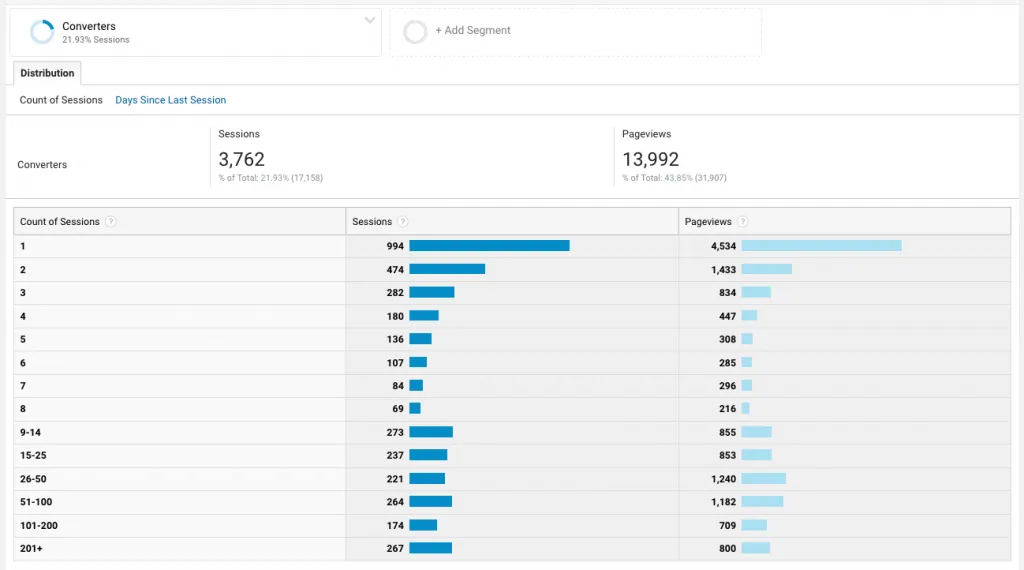The height and width of the screenshot is (570, 1024).
Task: Click the pageviews value 4,534
Action: 724,246
